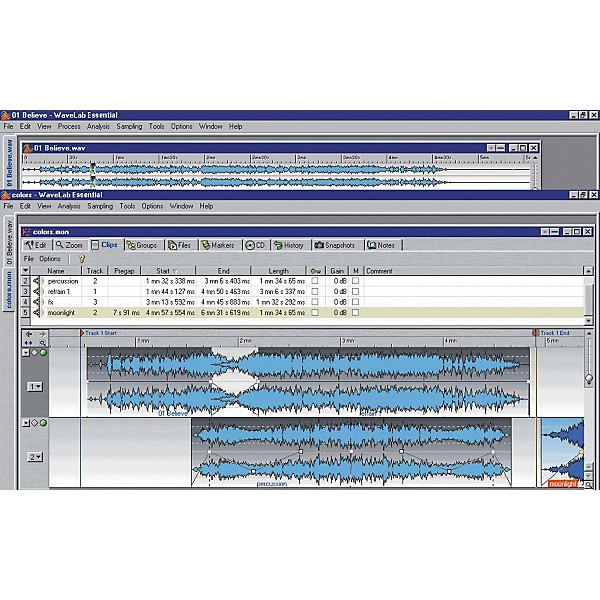Click the horizontal double-arrow zoom-out-full icon
This screenshot has height=600, width=600.
coord(28,343)
